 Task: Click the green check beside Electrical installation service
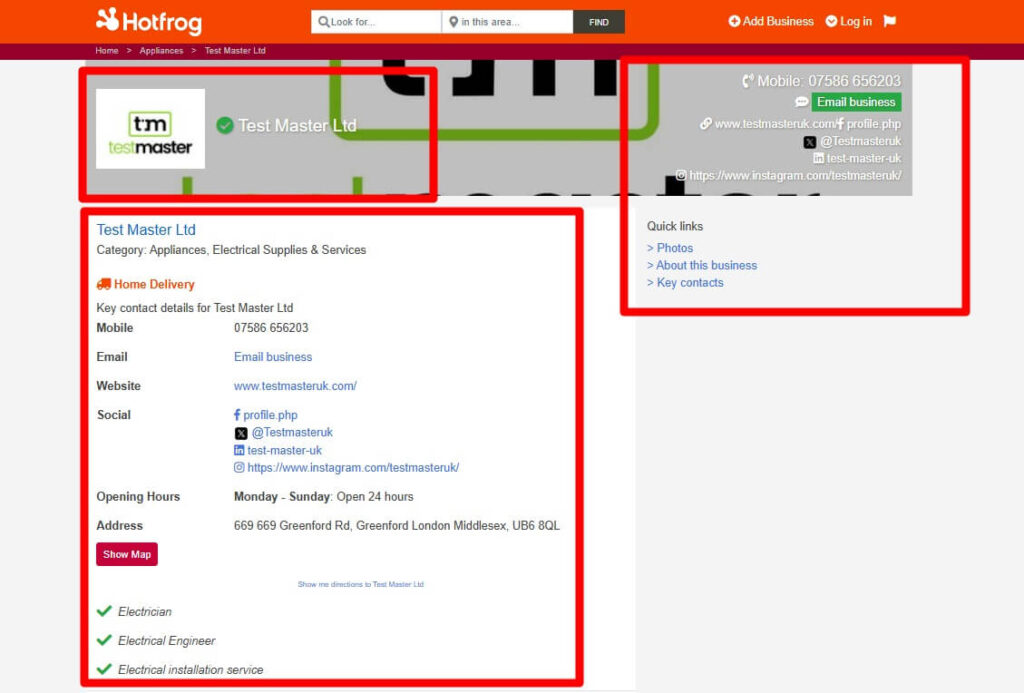[x=104, y=669]
